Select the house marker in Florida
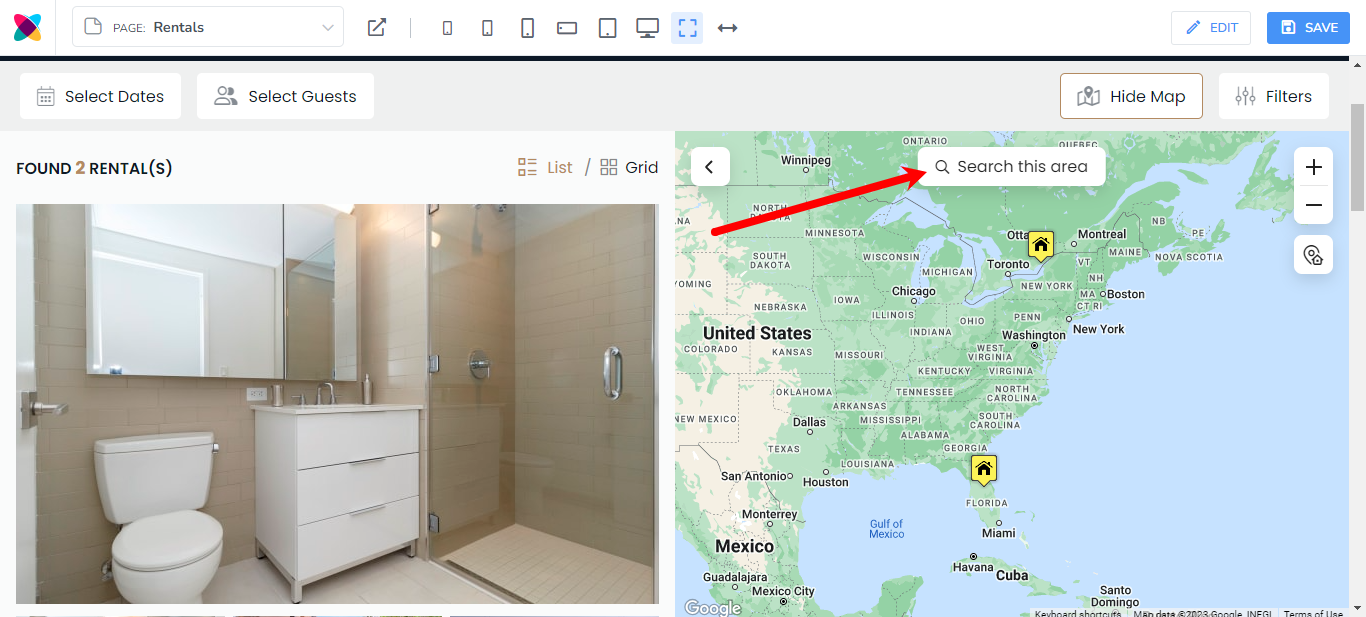 coord(984,470)
